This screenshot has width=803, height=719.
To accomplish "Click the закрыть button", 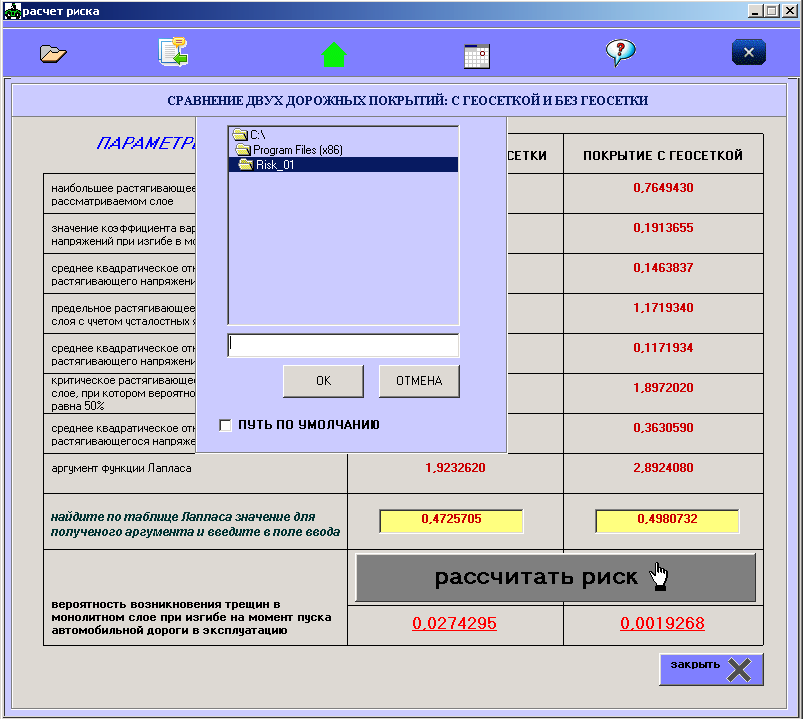I will point(711,669).
